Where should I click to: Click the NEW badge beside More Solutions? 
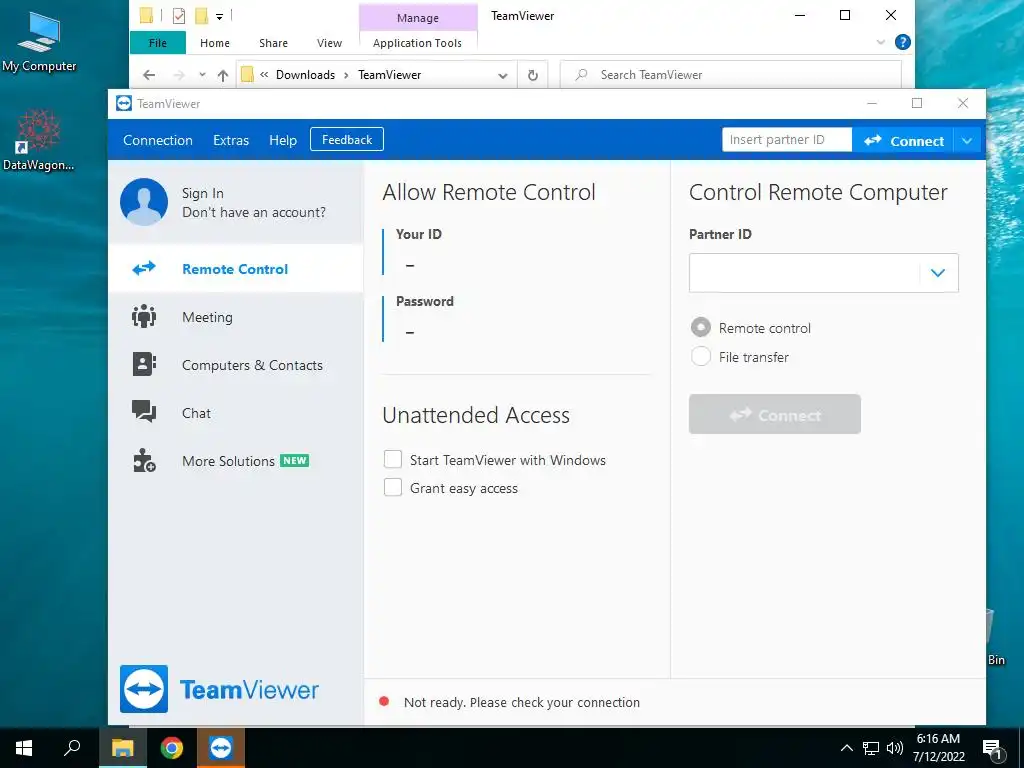click(295, 460)
